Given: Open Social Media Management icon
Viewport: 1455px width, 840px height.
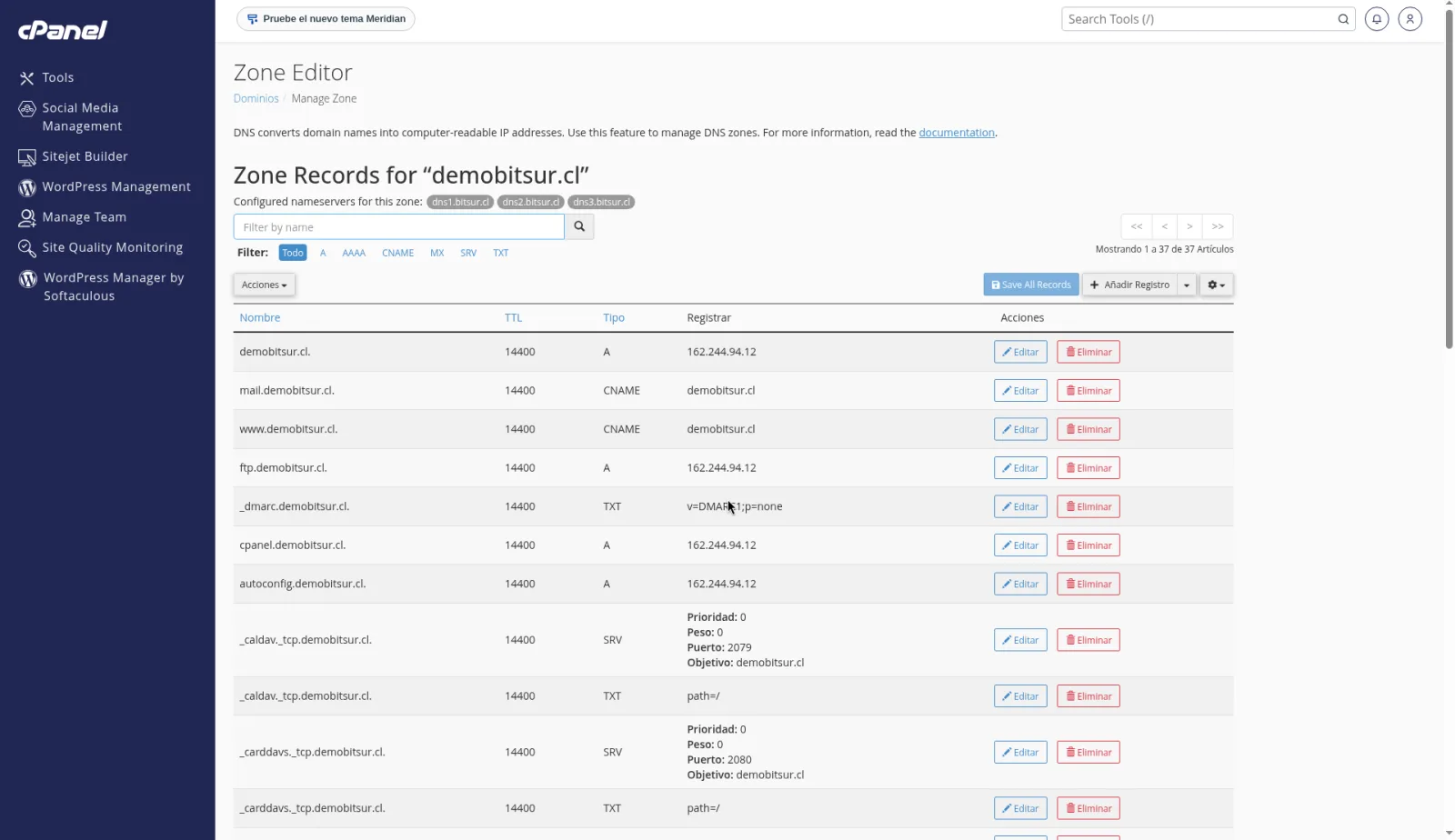Looking at the screenshot, I should click(27, 108).
